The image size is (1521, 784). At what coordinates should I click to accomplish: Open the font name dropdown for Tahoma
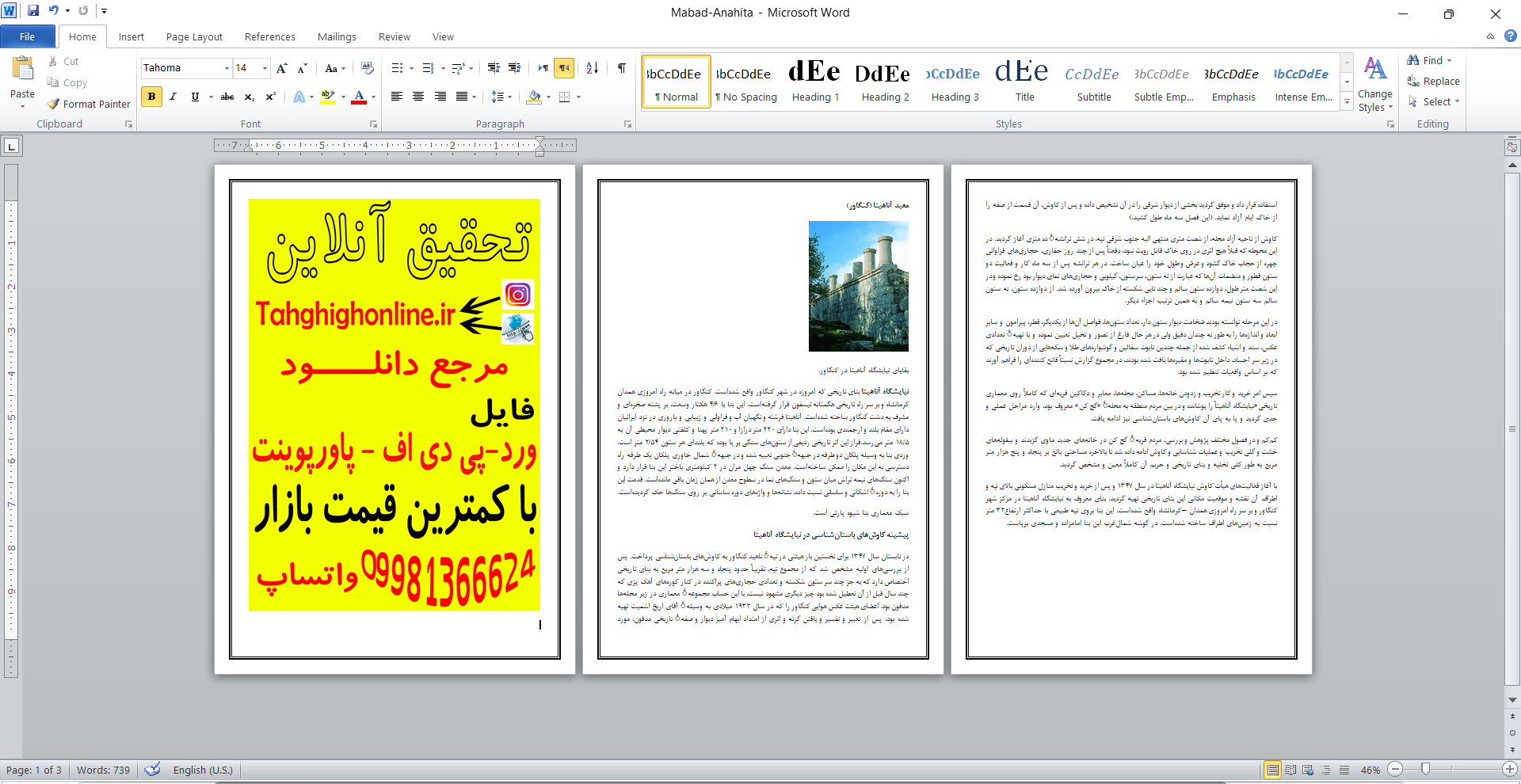(x=227, y=68)
